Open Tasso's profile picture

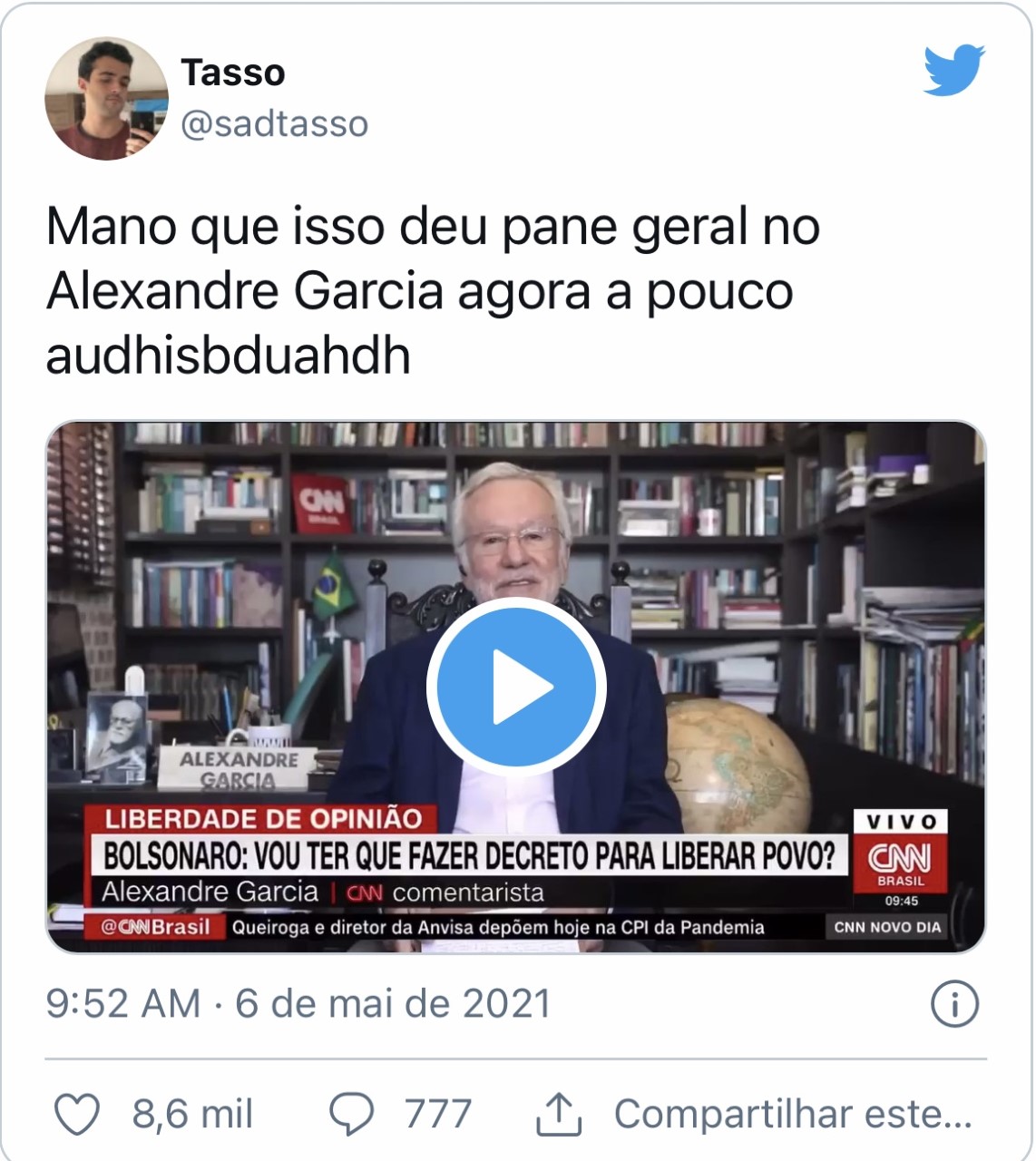[x=106, y=99]
